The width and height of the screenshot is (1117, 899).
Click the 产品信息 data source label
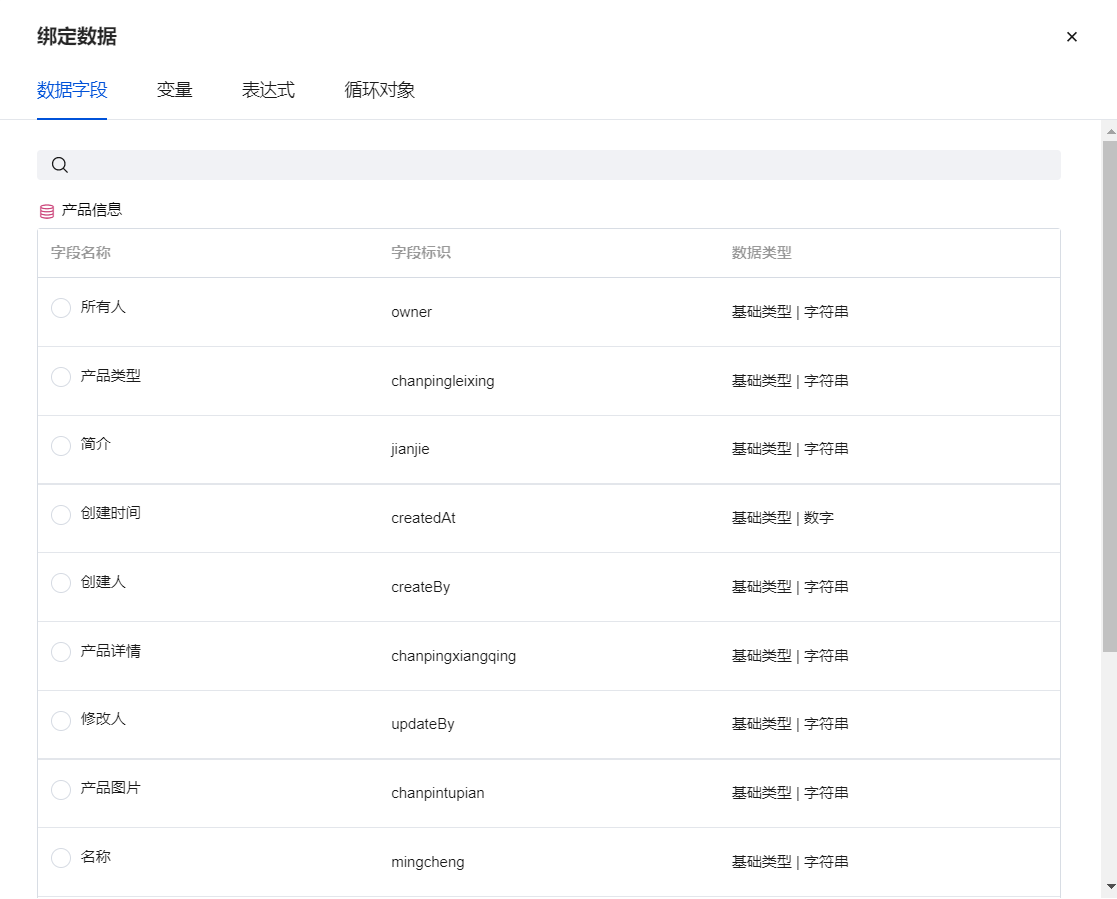(x=92, y=209)
